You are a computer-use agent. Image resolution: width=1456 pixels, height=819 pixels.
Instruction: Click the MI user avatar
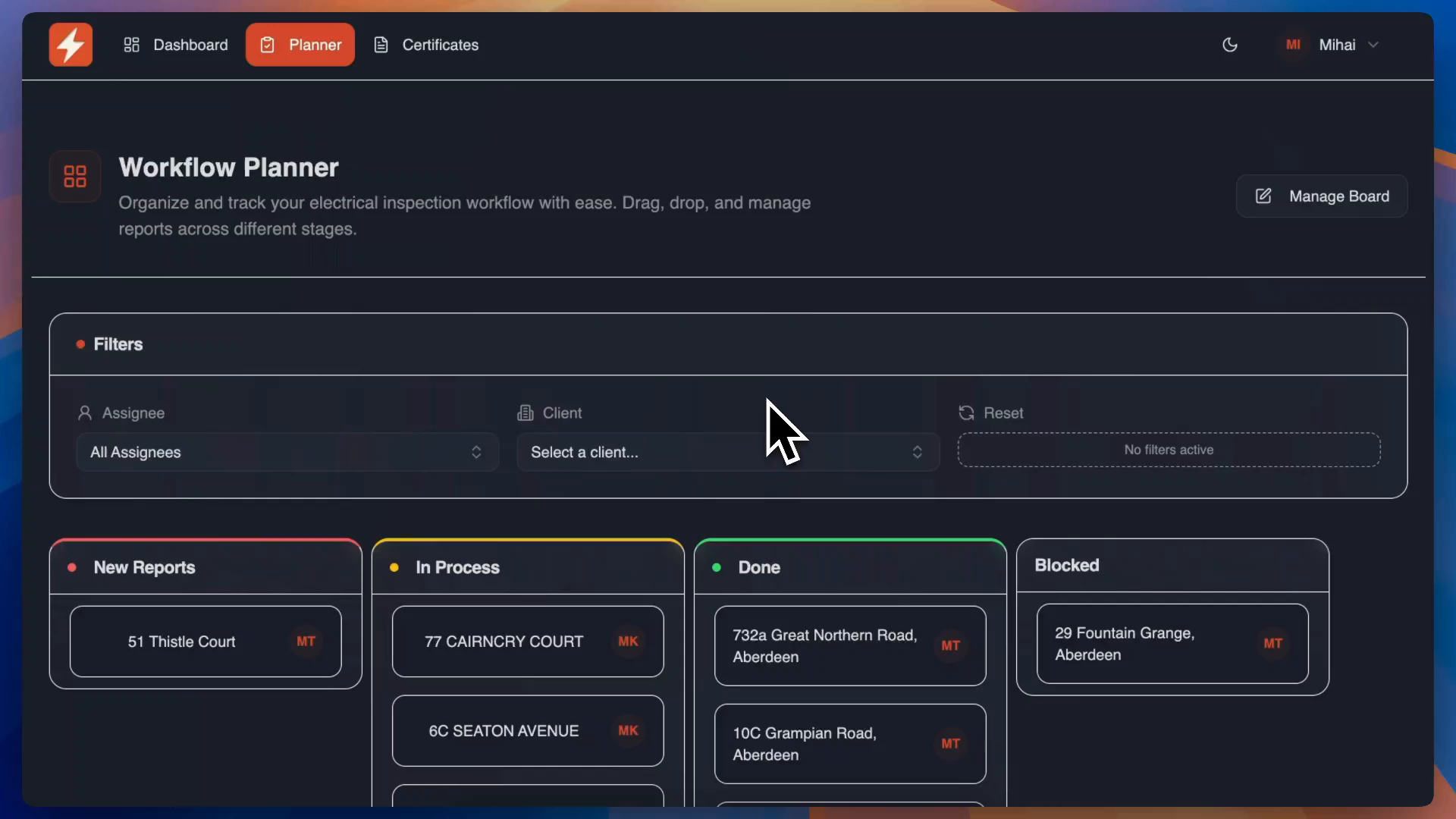pyautogui.click(x=1293, y=45)
